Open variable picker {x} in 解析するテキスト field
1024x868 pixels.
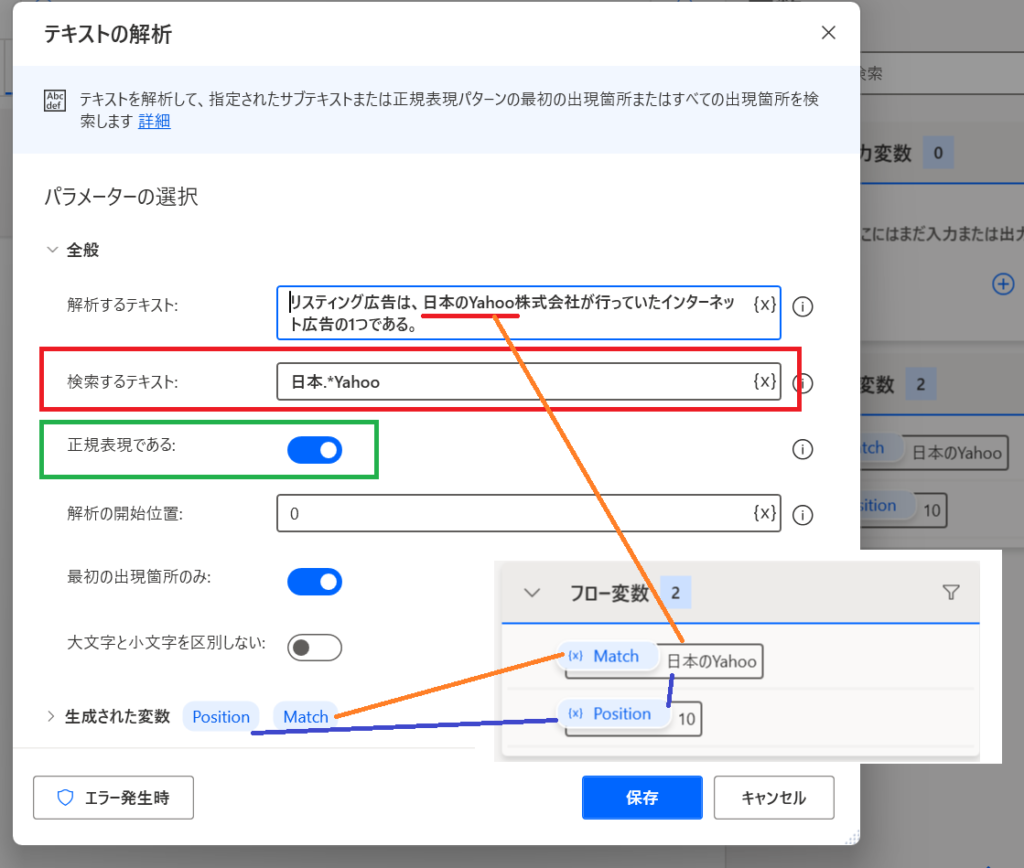(764, 304)
